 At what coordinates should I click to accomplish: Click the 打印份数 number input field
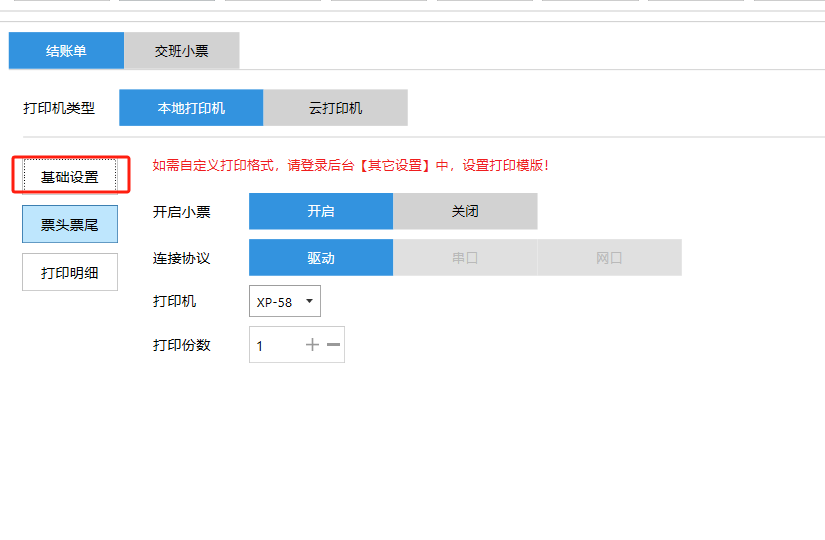click(273, 345)
